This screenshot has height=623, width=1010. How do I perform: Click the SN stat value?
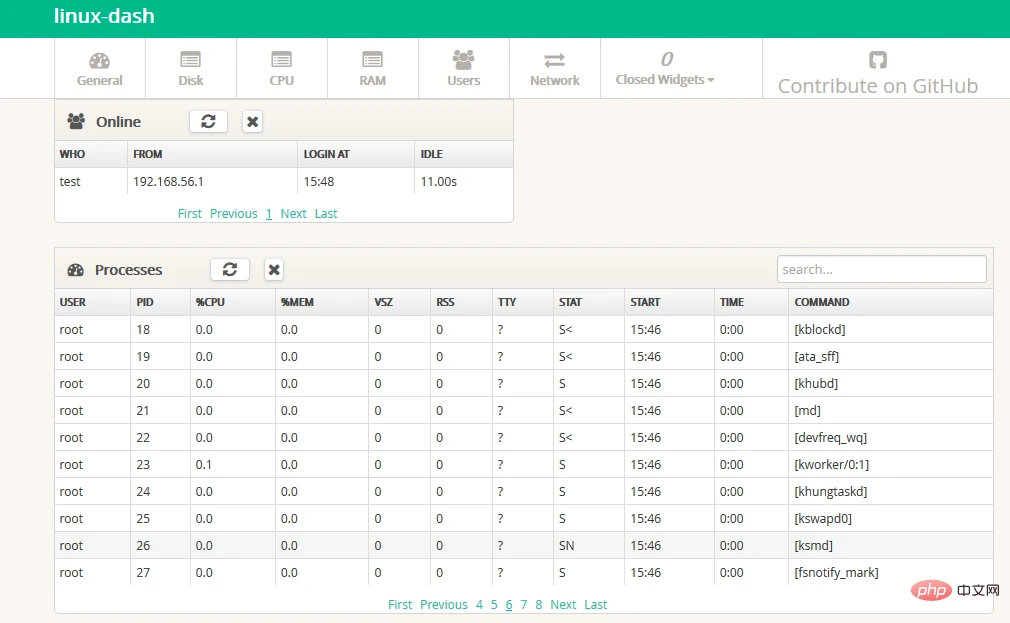coord(566,546)
